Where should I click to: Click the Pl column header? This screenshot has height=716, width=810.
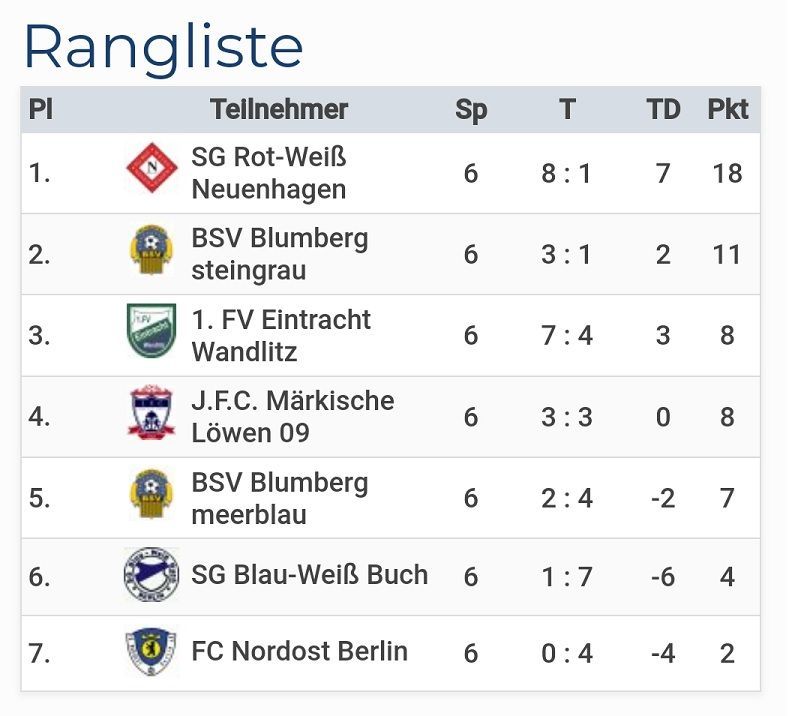tap(40, 109)
